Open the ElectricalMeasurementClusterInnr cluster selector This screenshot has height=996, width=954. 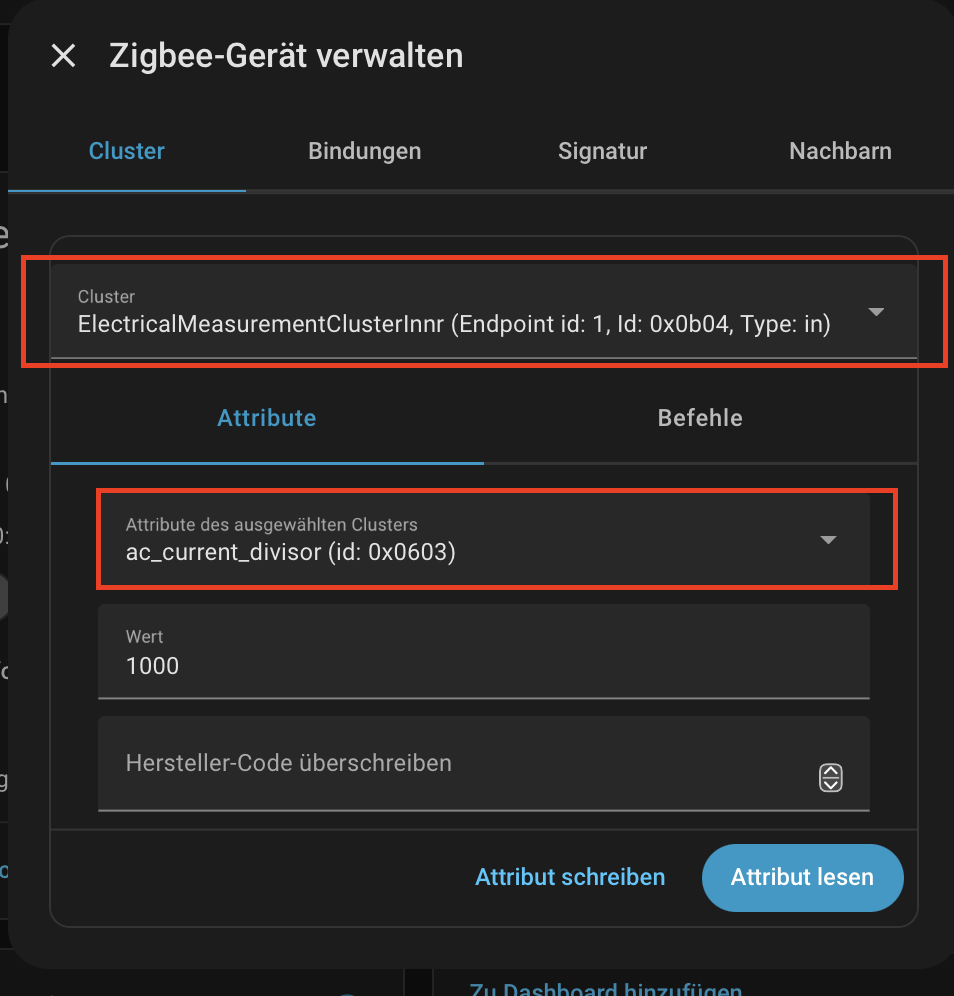pyautogui.click(x=454, y=312)
